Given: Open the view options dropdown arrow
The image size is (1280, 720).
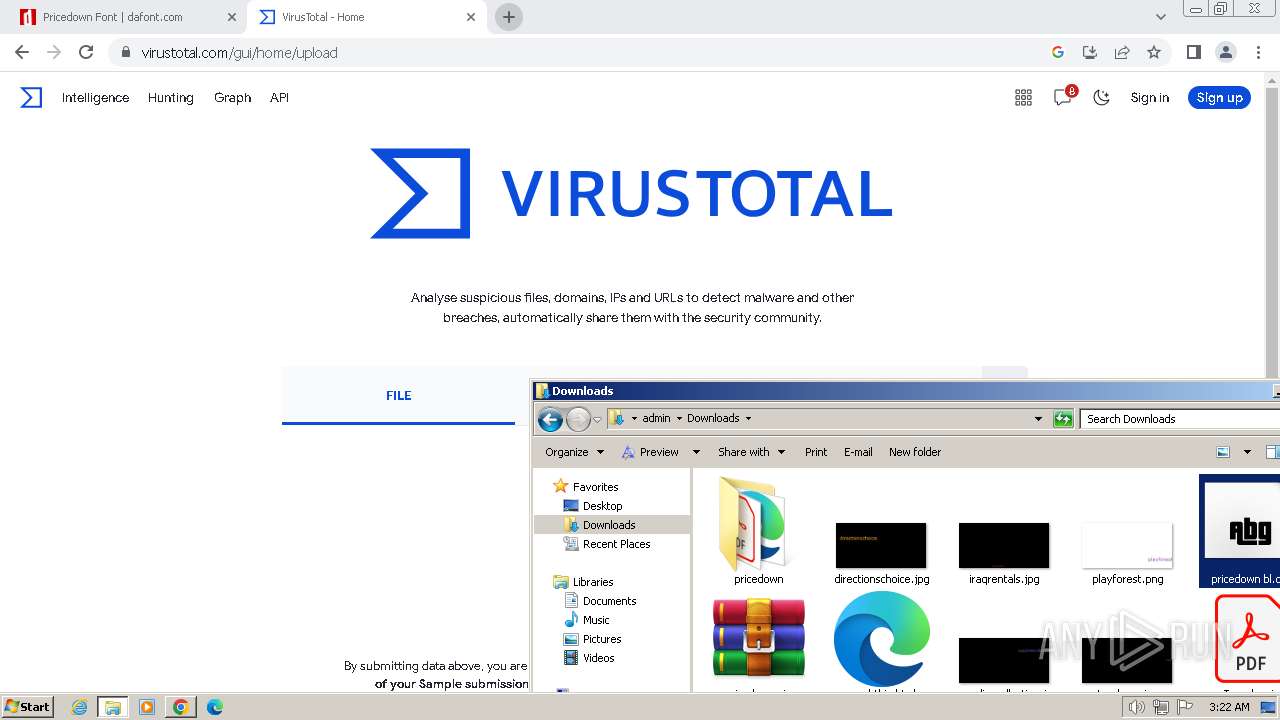Looking at the screenshot, I should [x=1247, y=452].
